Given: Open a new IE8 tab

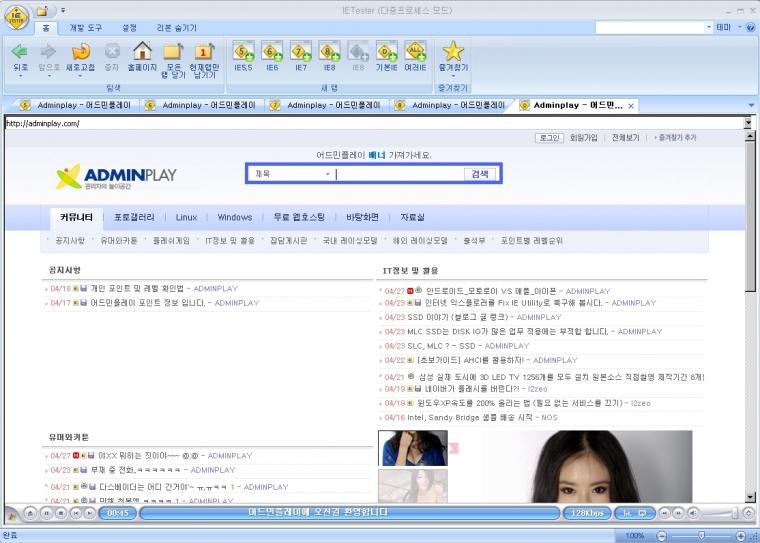Looking at the screenshot, I should pos(329,52).
